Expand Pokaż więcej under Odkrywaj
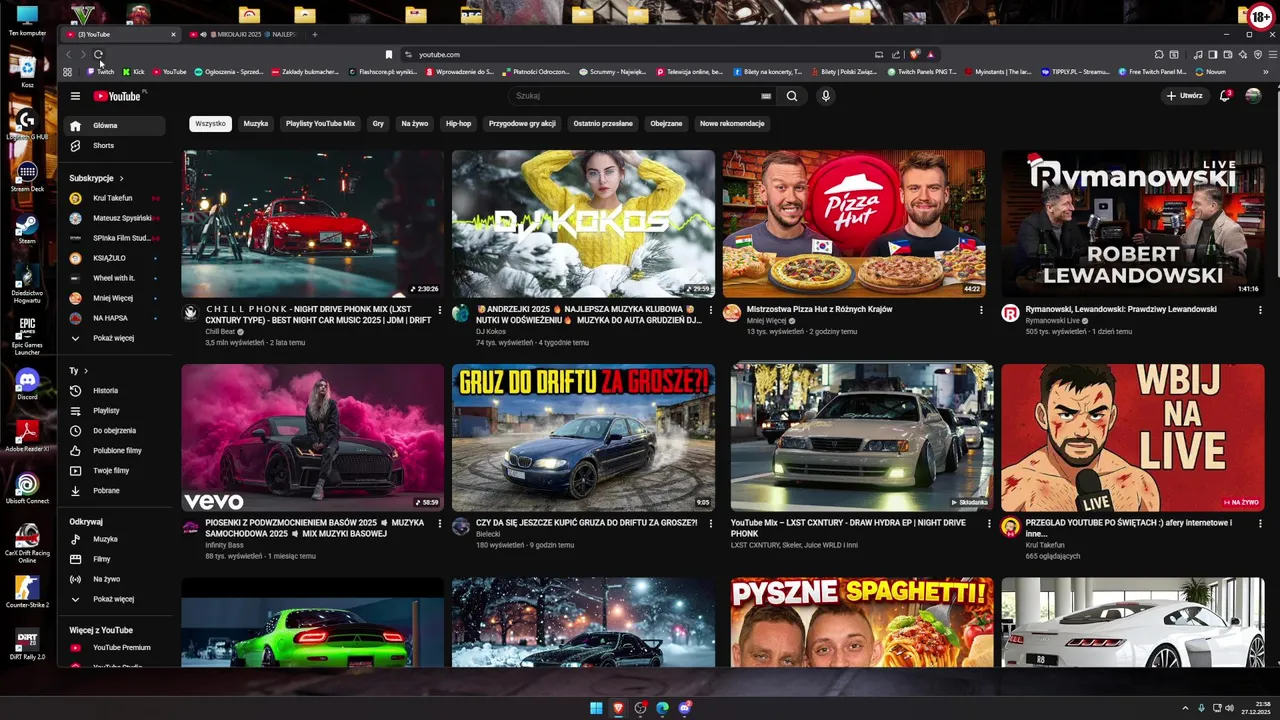The width and height of the screenshot is (1280, 720). click(x=115, y=599)
